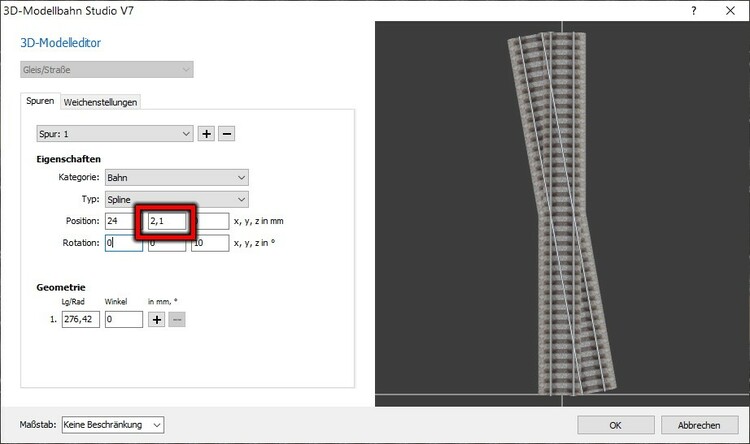Click the track model in 3D preview
Screen dimensions: 750x444
pos(561,213)
